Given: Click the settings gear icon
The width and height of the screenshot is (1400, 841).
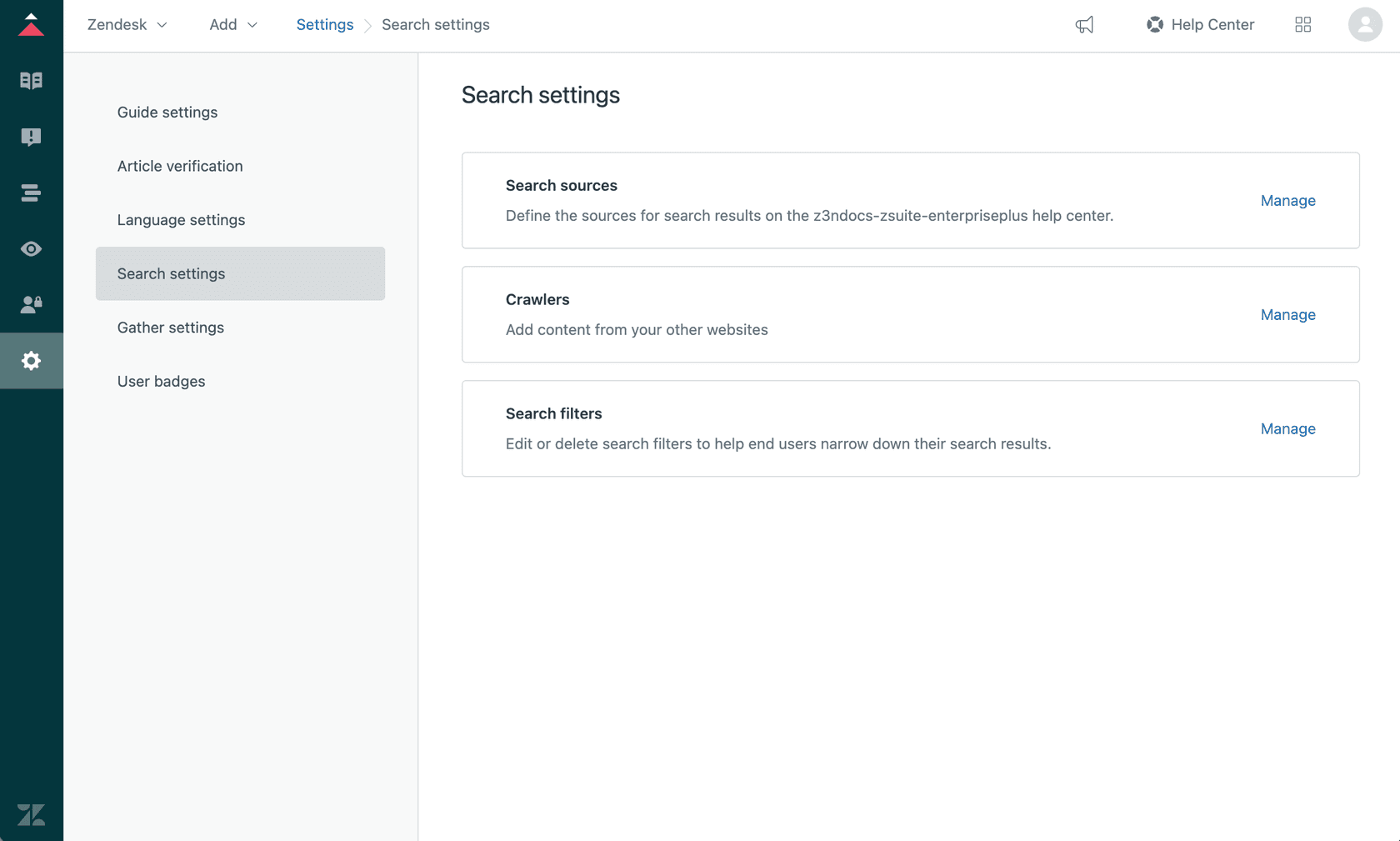Looking at the screenshot, I should click(32, 360).
